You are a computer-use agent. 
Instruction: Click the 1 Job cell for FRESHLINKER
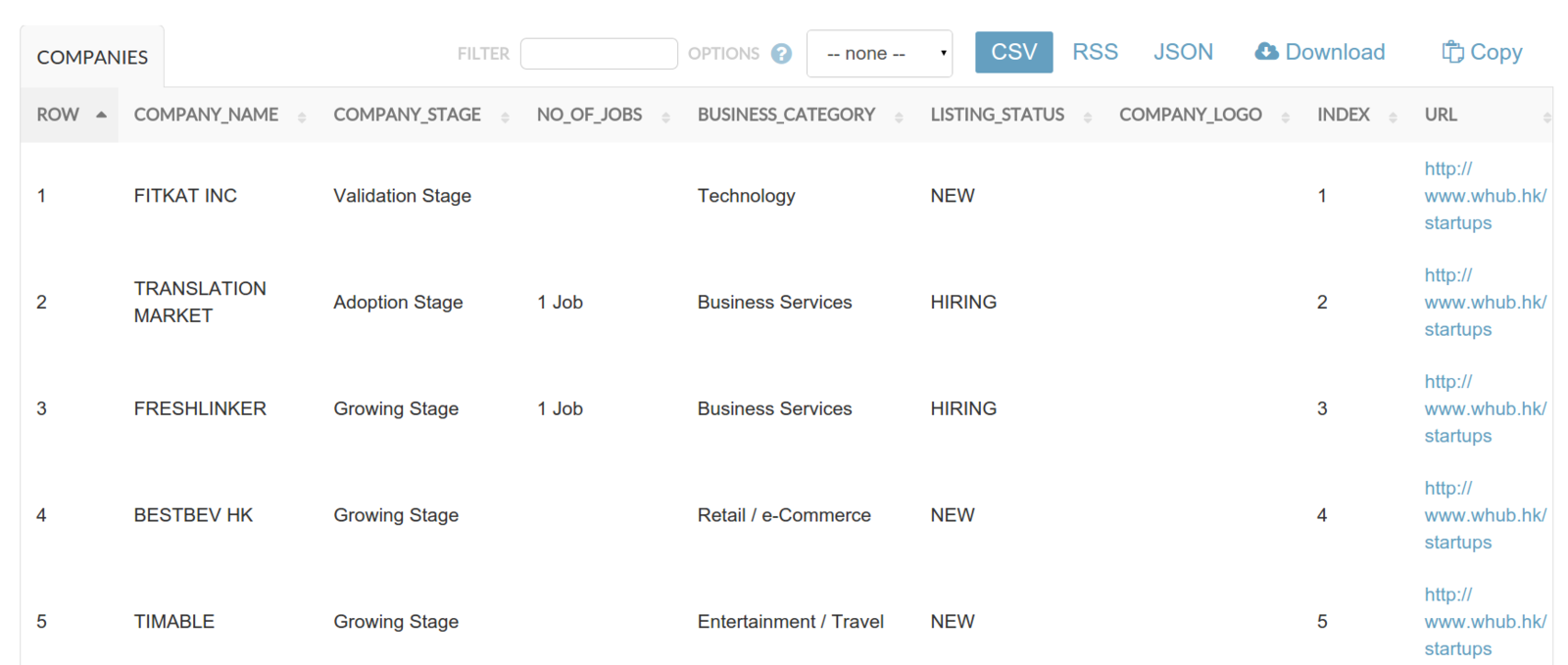(560, 408)
